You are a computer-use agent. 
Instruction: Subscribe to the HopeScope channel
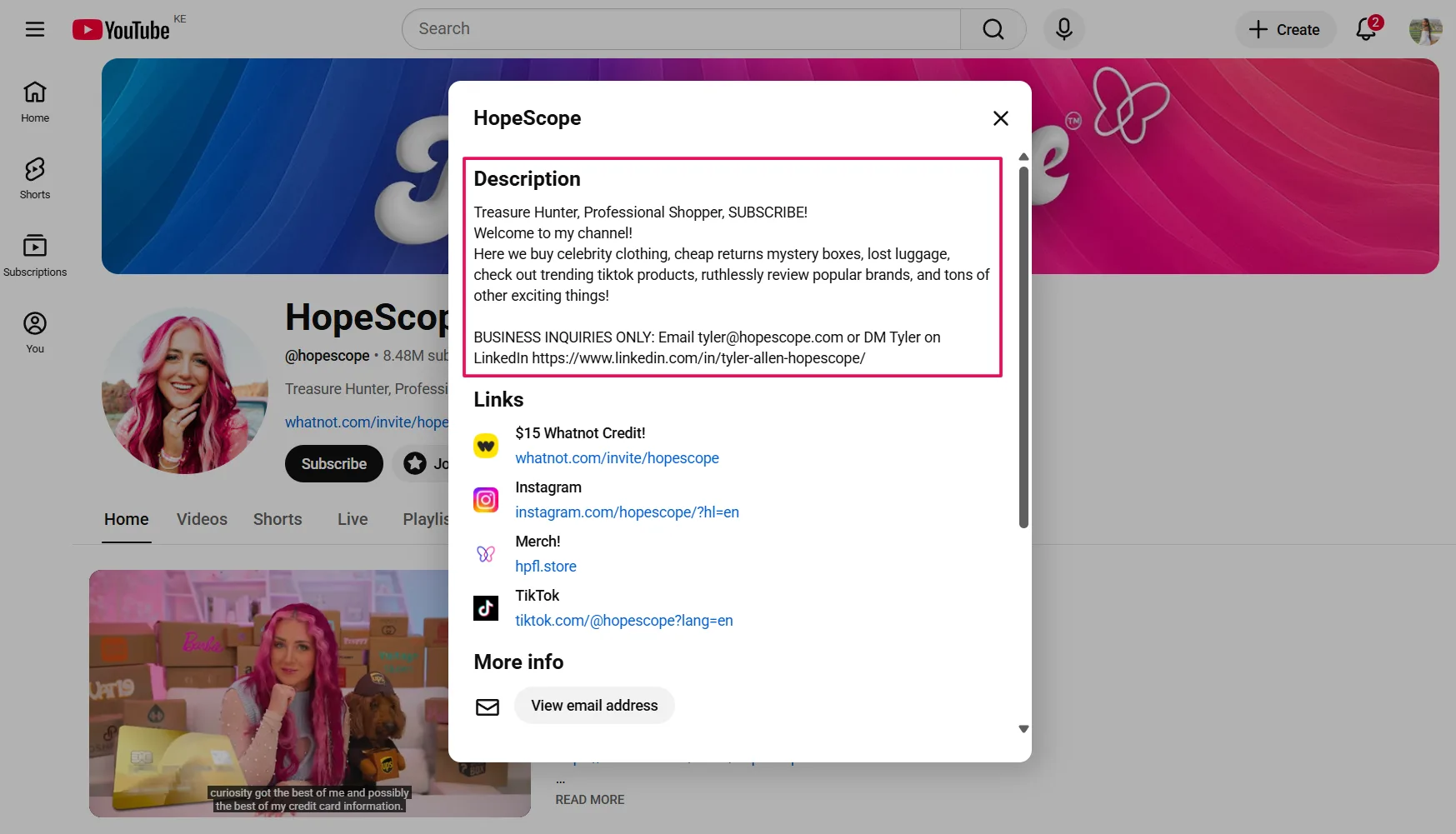coord(334,464)
